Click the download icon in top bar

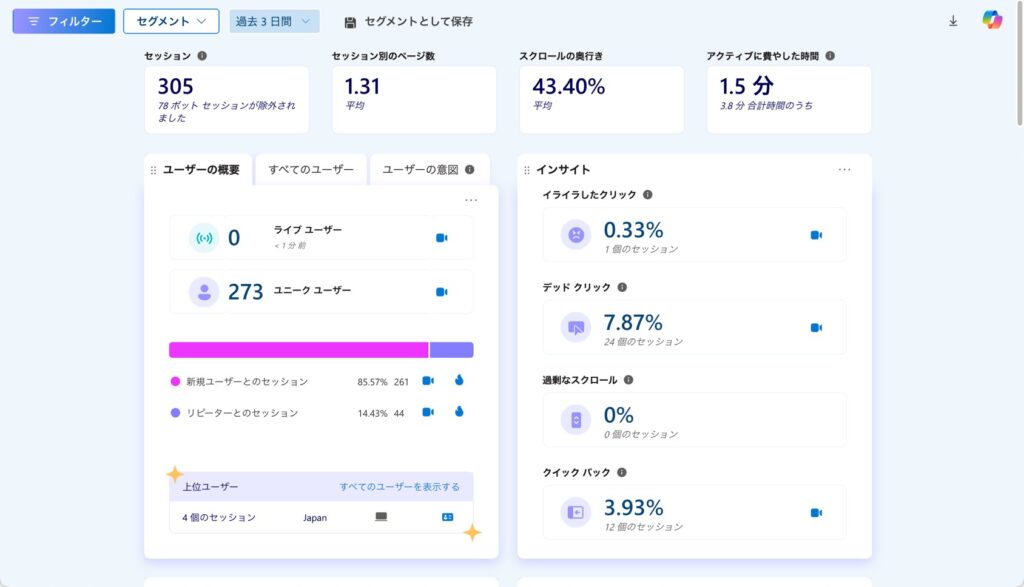tap(953, 21)
